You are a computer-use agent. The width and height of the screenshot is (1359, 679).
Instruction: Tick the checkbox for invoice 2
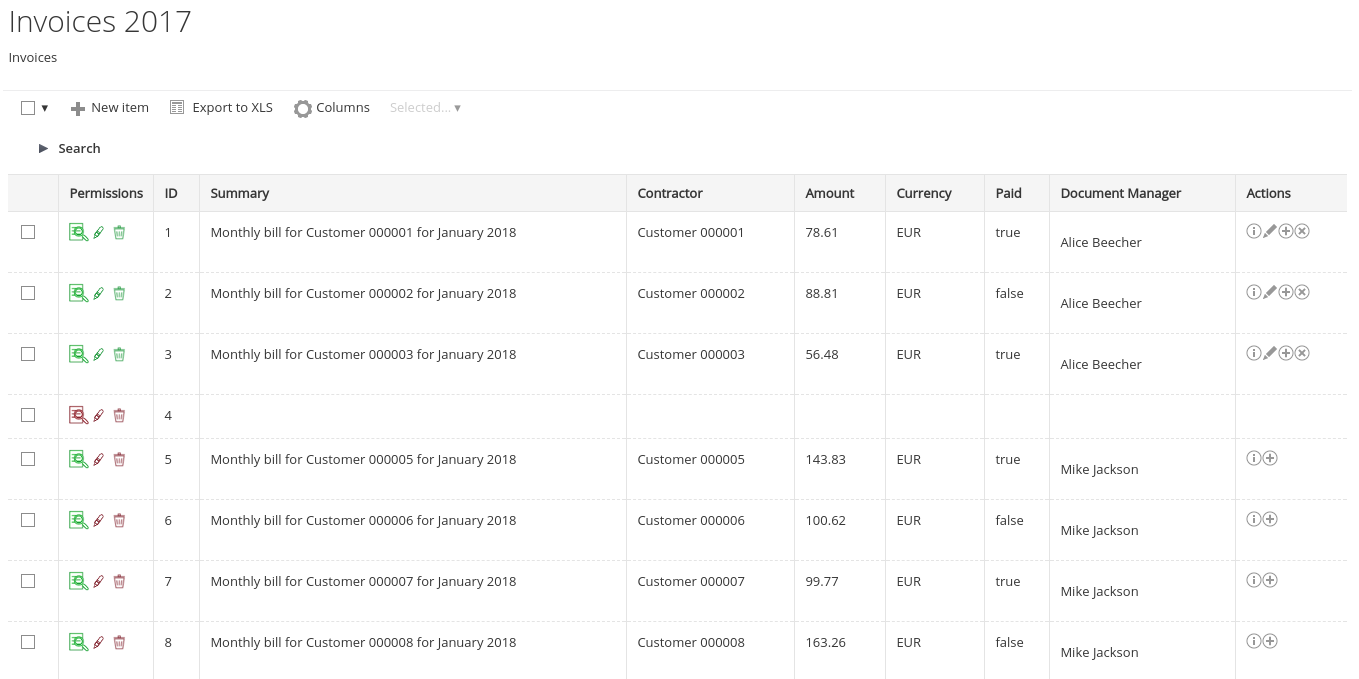[x=28, y=293]
